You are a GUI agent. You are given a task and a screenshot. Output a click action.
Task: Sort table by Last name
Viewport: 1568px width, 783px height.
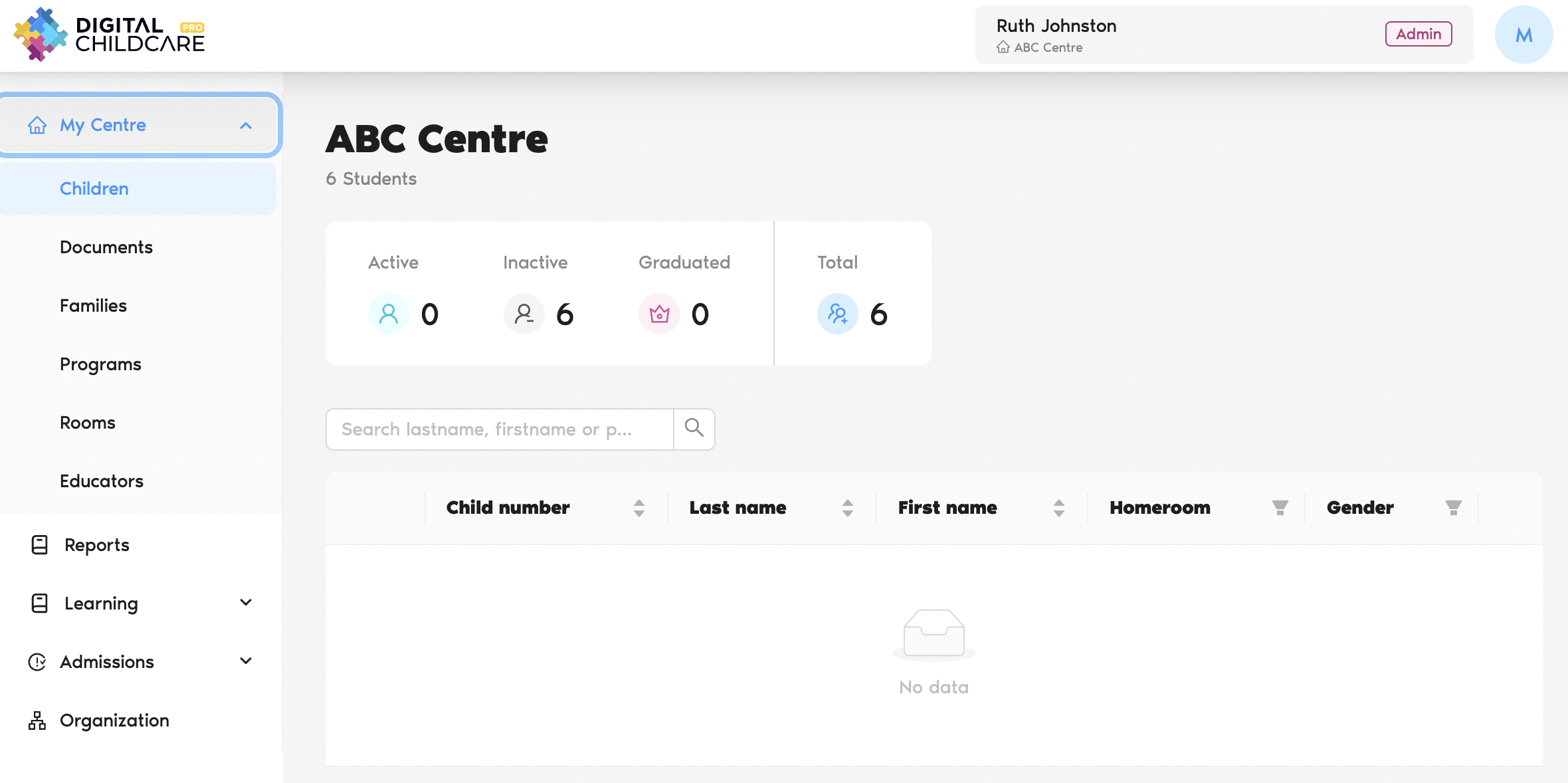847,508
